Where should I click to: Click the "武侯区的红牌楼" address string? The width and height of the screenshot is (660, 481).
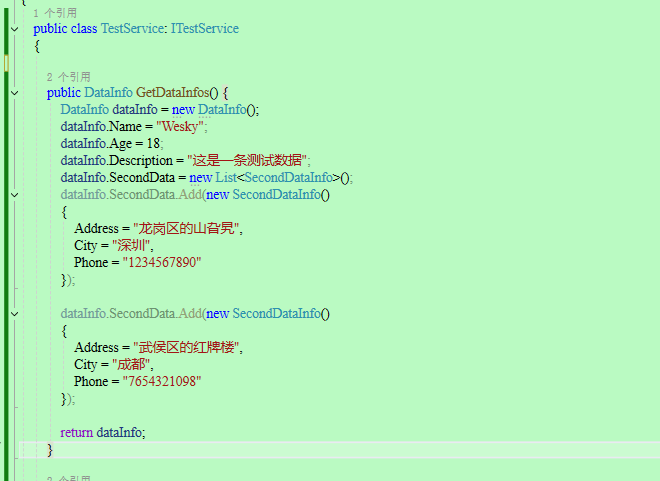point(186,348)
